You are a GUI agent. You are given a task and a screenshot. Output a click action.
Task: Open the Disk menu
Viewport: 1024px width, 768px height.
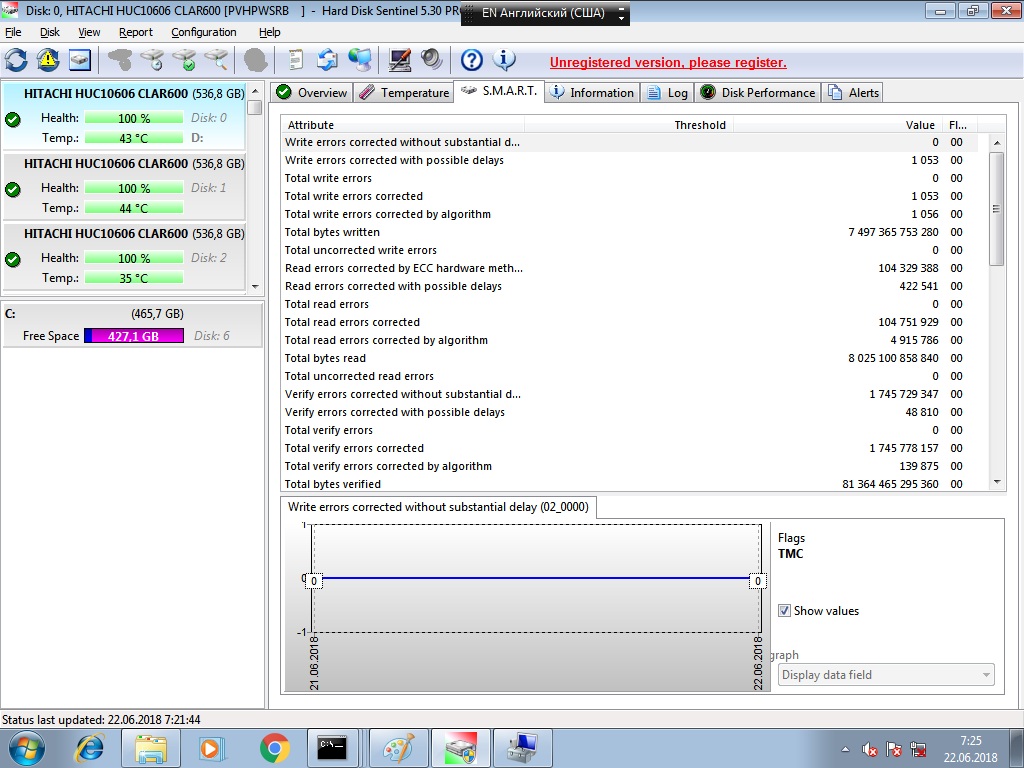coord(50,32)
